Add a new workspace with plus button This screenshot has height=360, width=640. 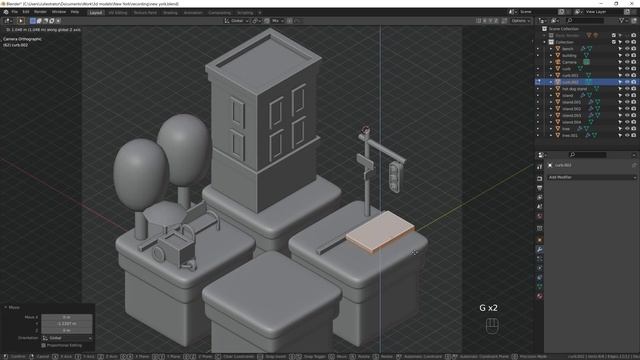(260, 13)
